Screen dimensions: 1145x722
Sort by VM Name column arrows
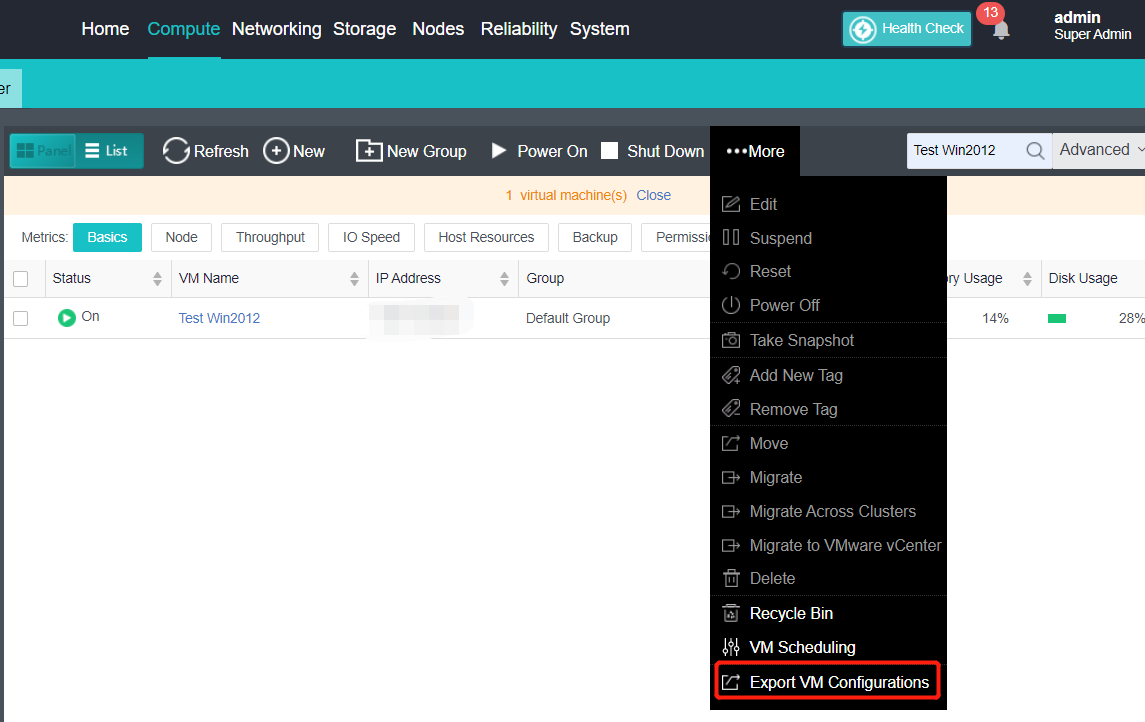click(x=354, y=279)
